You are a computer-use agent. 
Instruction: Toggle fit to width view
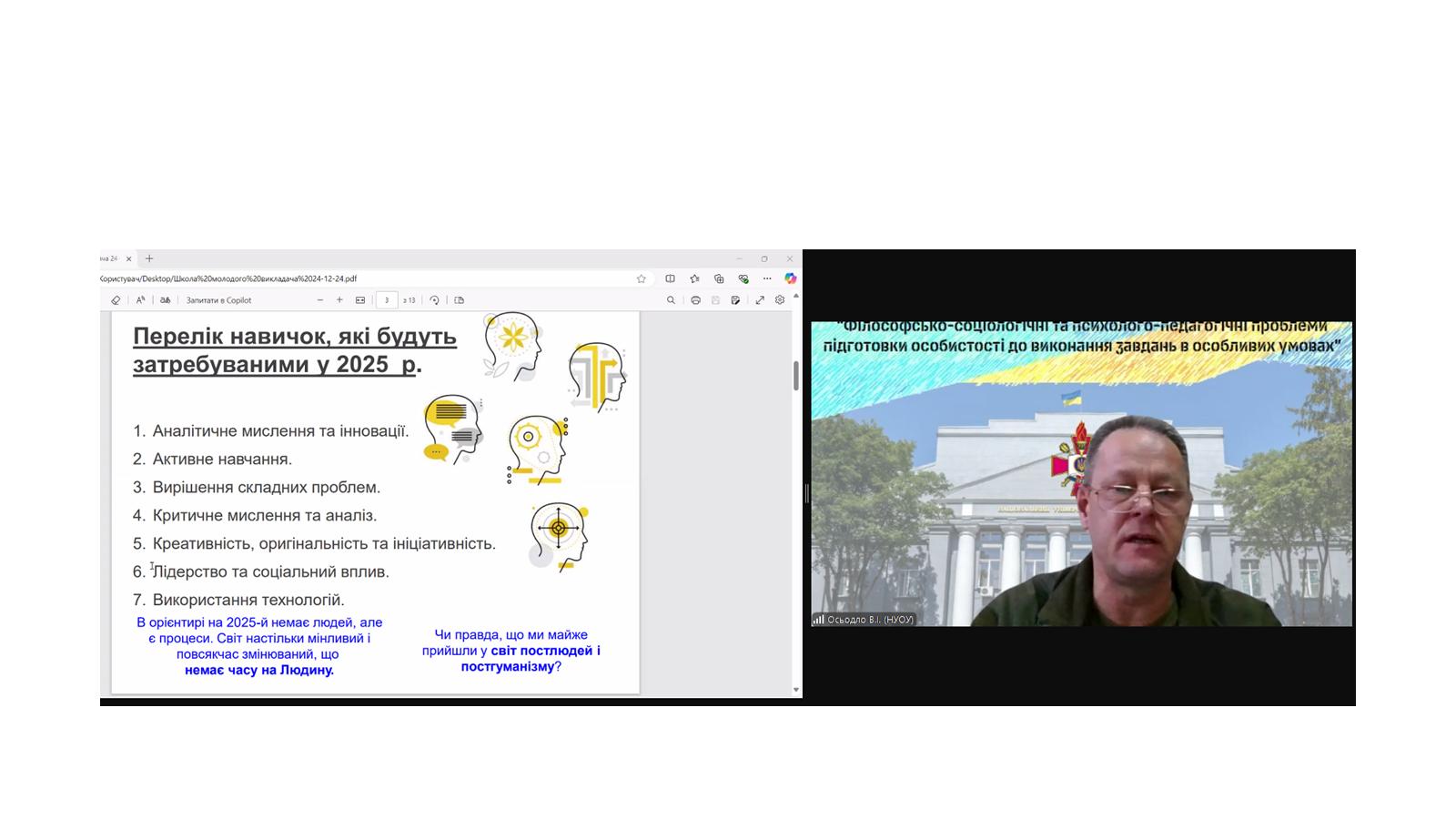360,300
